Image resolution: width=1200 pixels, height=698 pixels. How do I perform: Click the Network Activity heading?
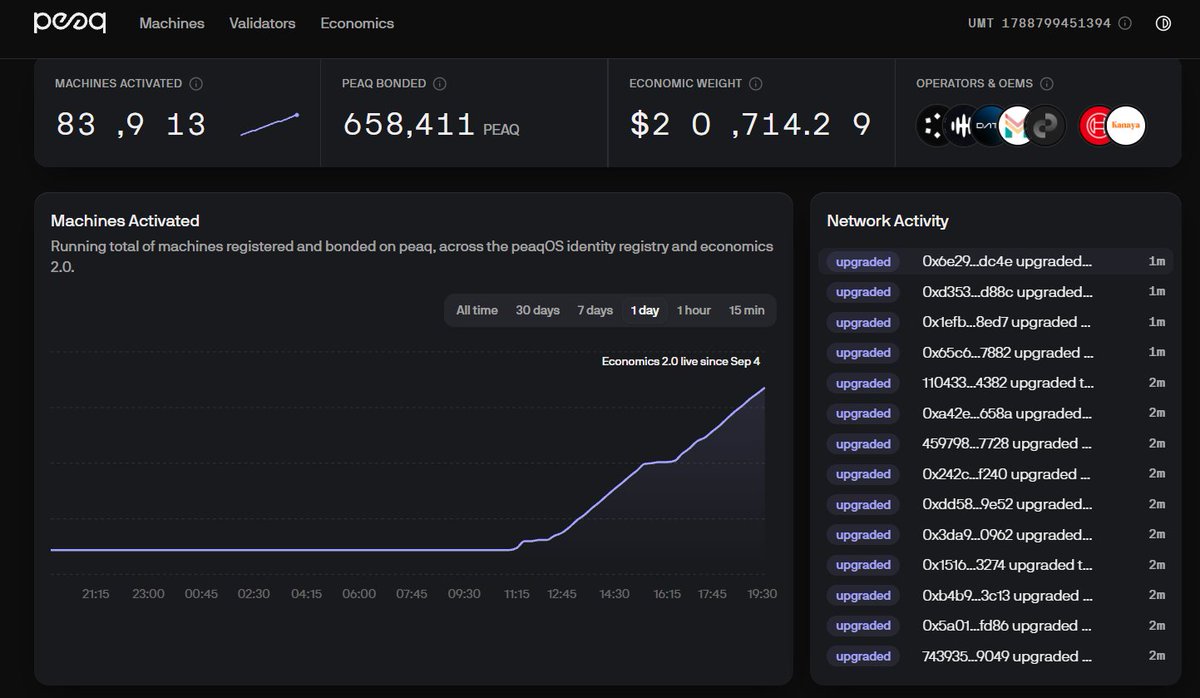(x=888, y=221)
